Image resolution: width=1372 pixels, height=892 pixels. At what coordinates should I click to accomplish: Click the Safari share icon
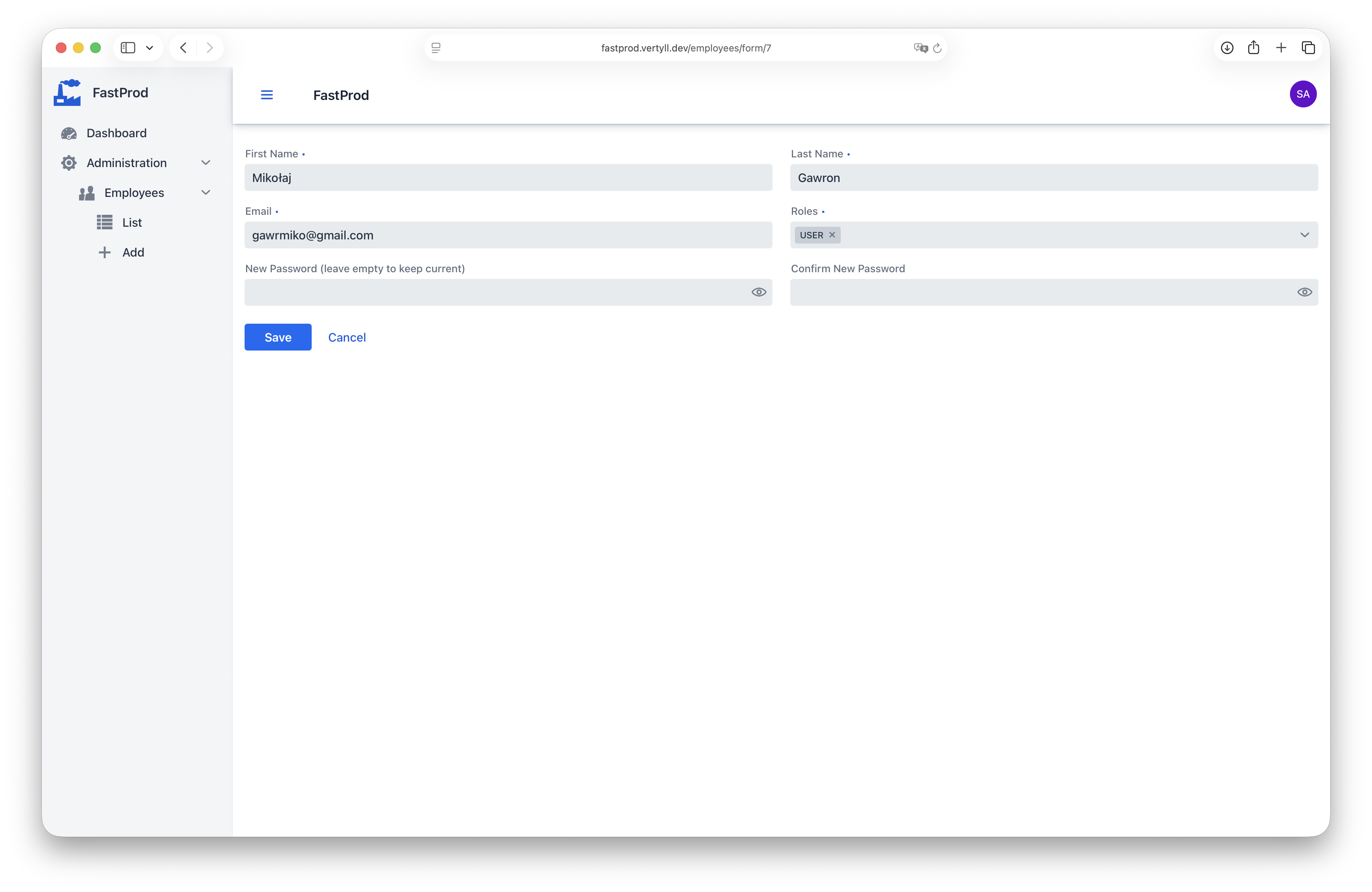tap(1253, 48)
